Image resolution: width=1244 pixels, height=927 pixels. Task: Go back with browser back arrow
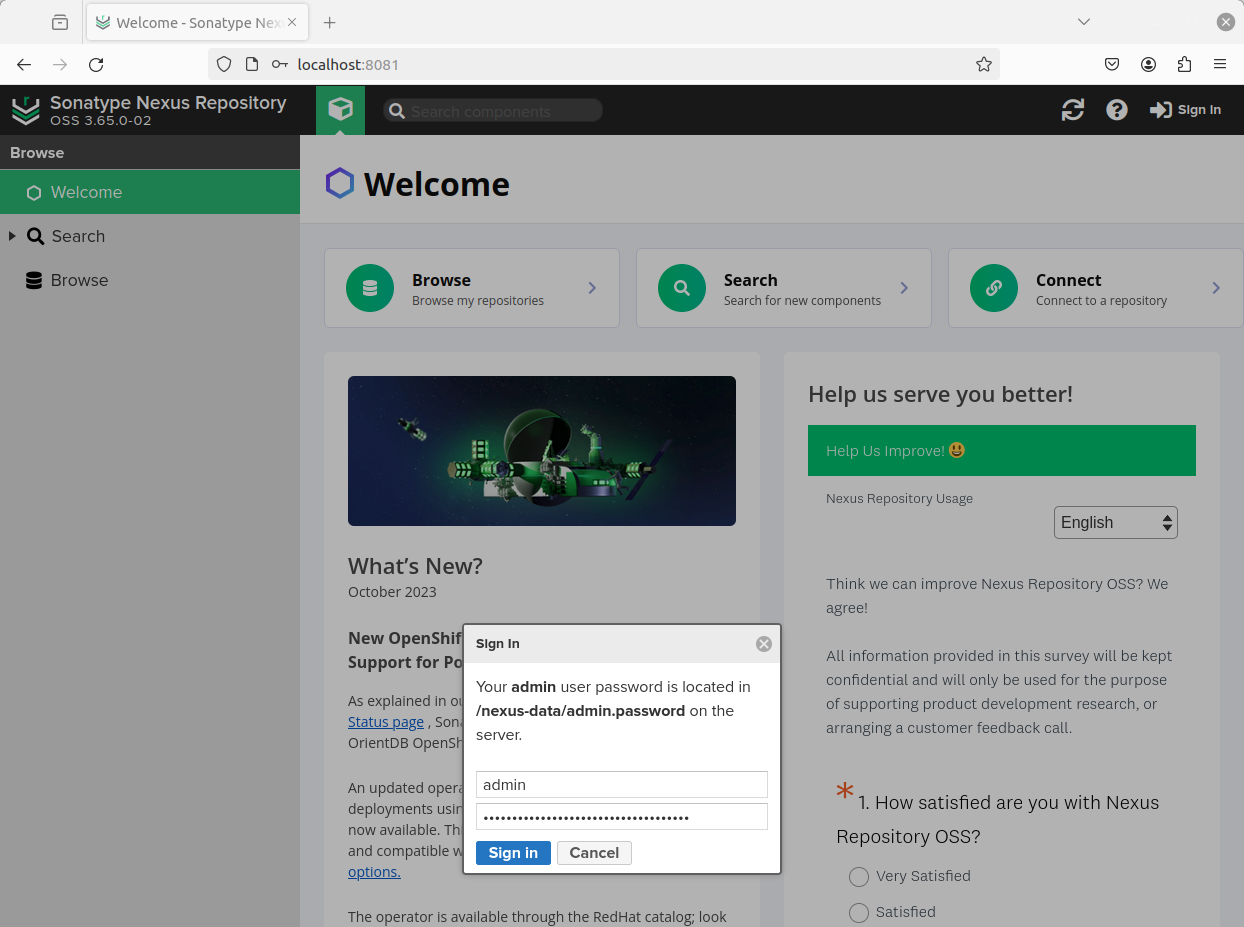(24, 64)
